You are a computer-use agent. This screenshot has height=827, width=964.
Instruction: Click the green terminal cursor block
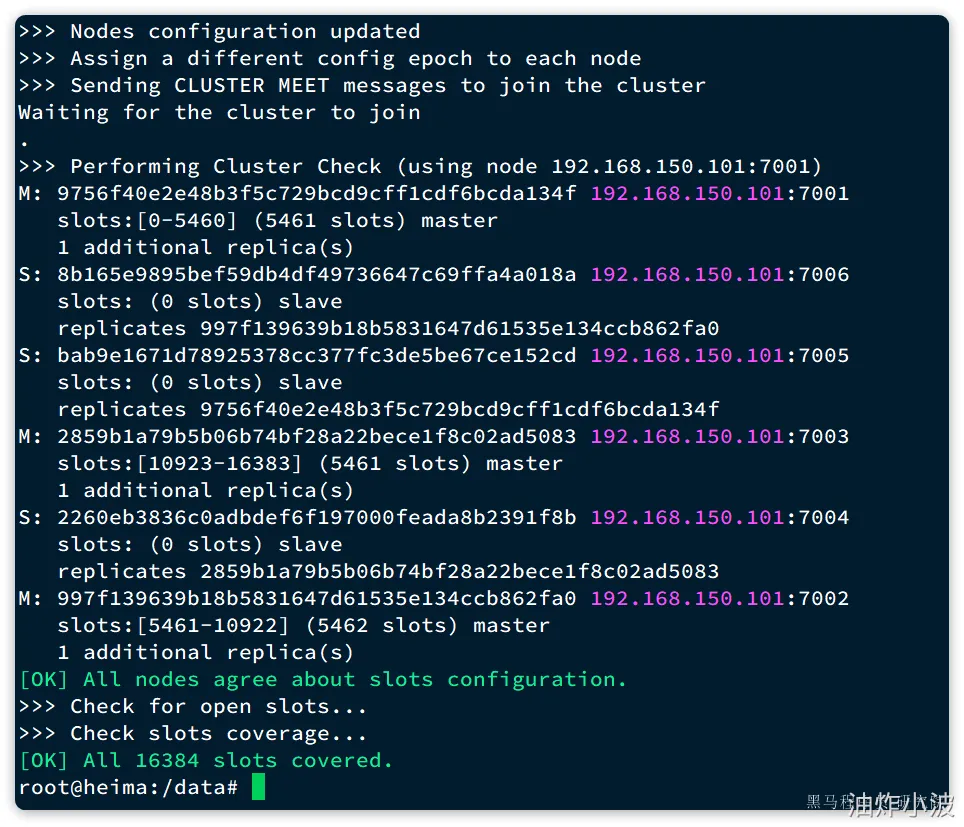[259, 787]
